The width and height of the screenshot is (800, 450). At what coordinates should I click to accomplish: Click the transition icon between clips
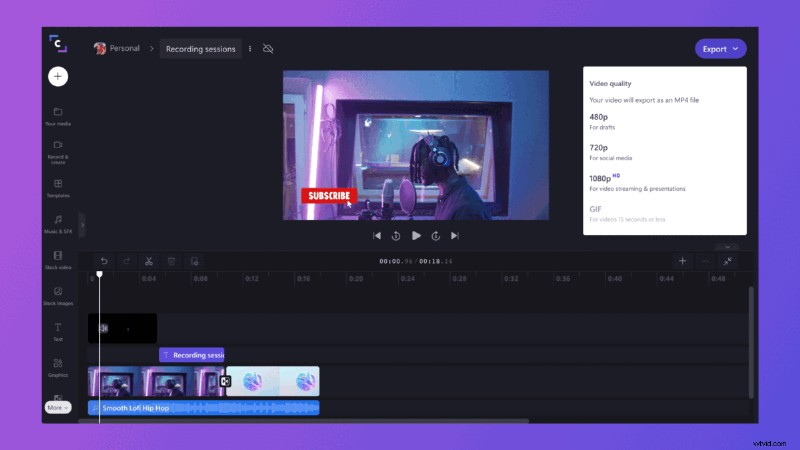pyautogui.click(x=225, y=381)
